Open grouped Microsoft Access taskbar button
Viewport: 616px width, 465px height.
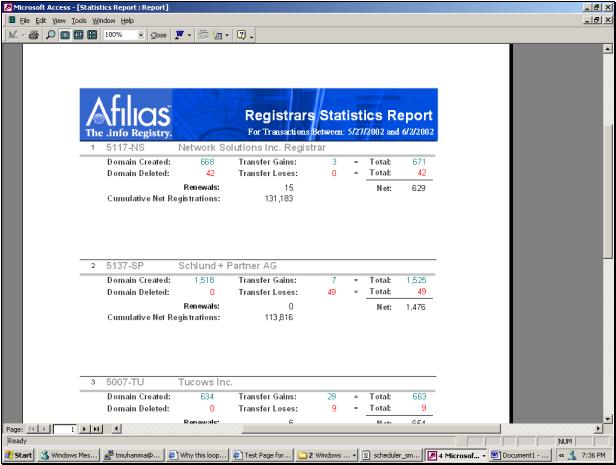(x=456, y=455)
